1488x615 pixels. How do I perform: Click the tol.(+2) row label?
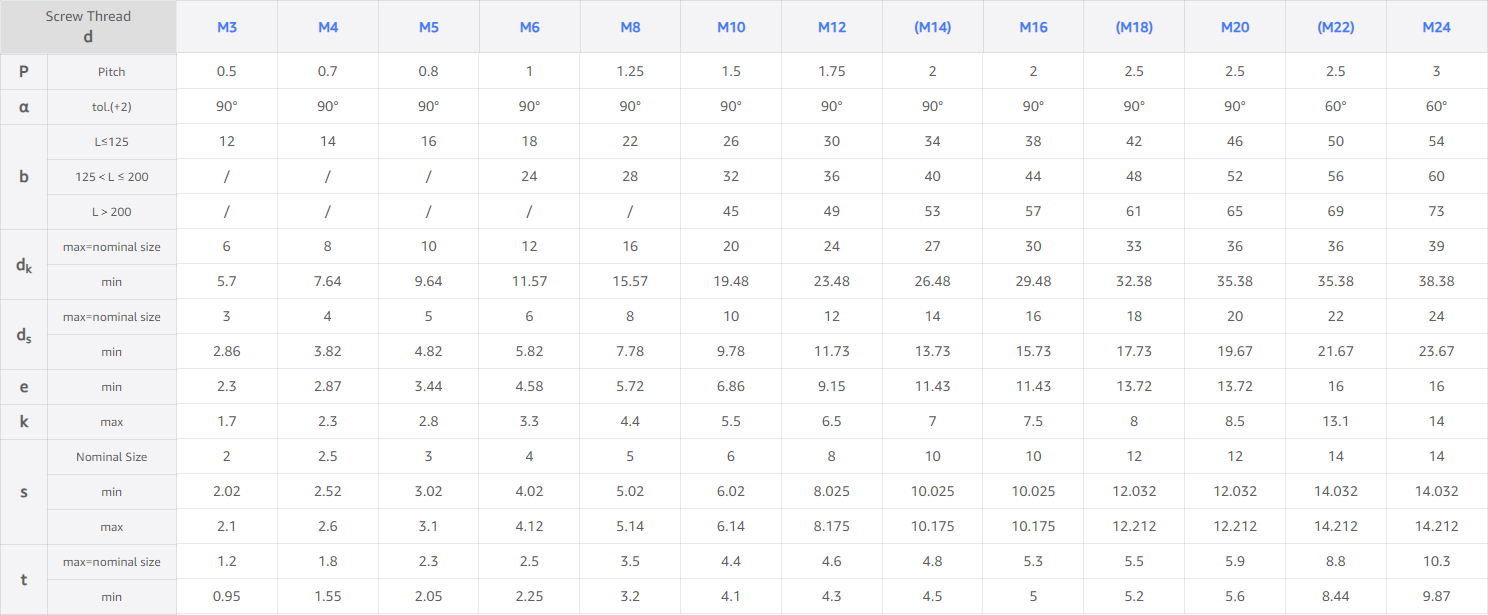[x=112, y=107]
